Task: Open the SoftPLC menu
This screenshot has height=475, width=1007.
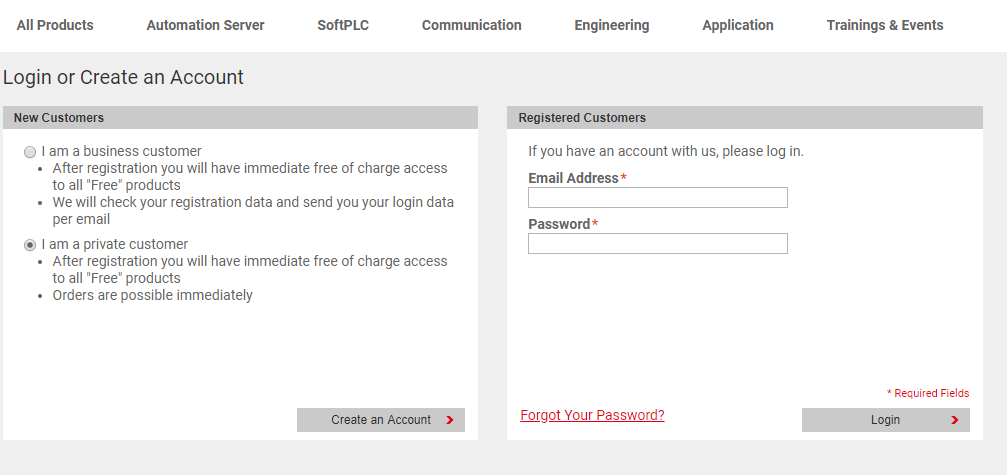Action: (343, 26)
